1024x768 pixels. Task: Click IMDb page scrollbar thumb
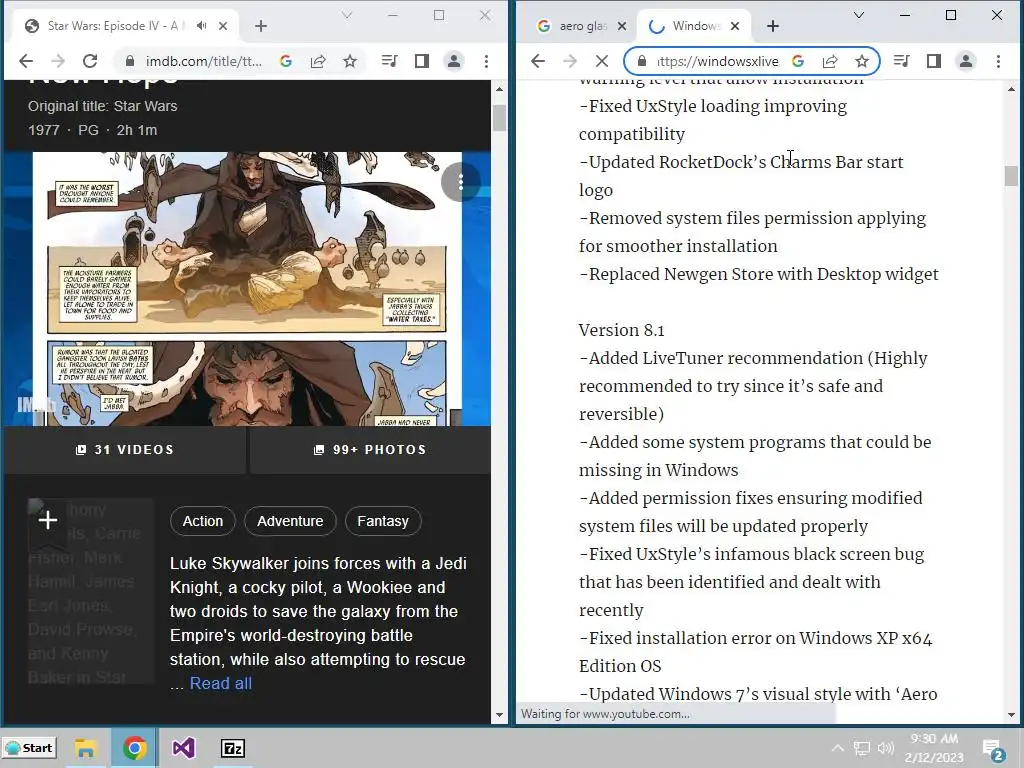click(500, 118)
